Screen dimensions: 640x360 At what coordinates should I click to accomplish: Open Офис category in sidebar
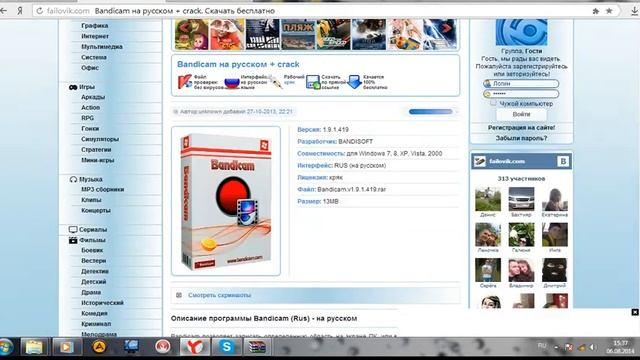pos(90,68)
